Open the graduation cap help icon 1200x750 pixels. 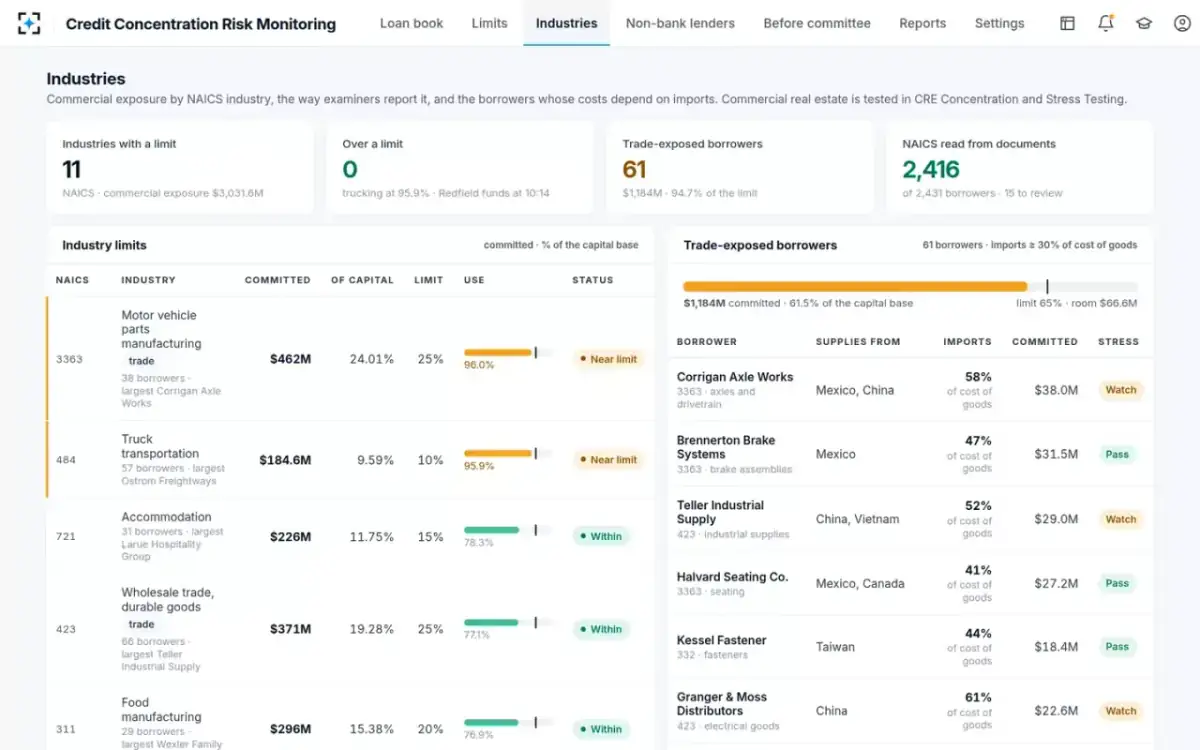pos(1144,23)
